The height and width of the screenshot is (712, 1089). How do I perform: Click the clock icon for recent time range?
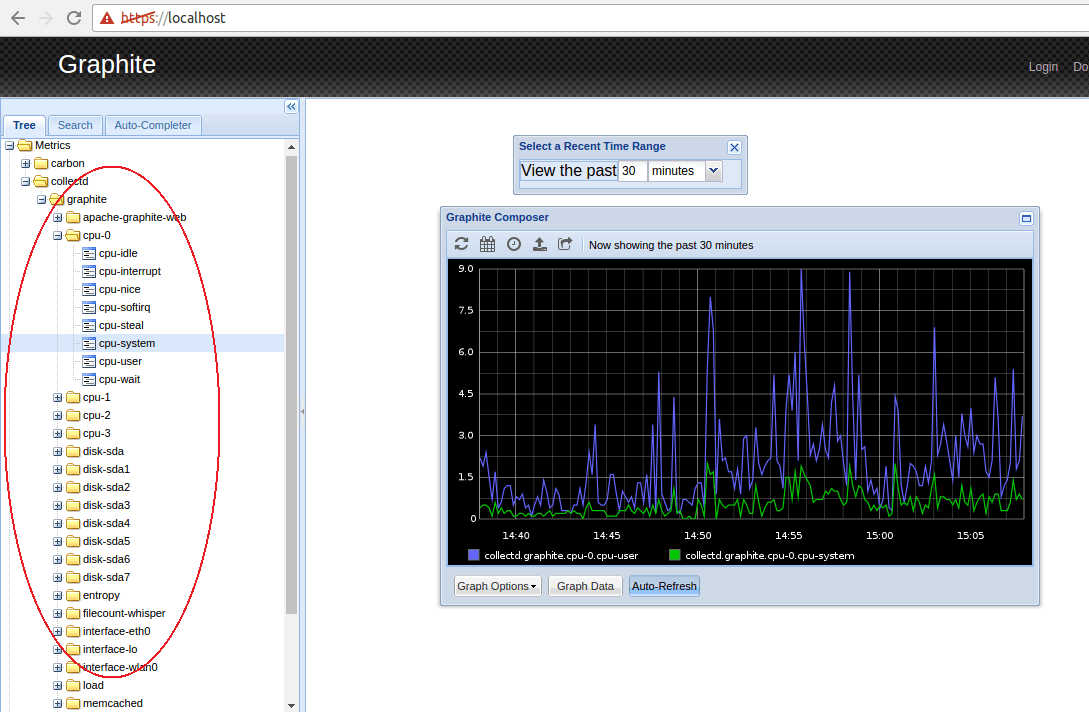[x=513, y=243]
